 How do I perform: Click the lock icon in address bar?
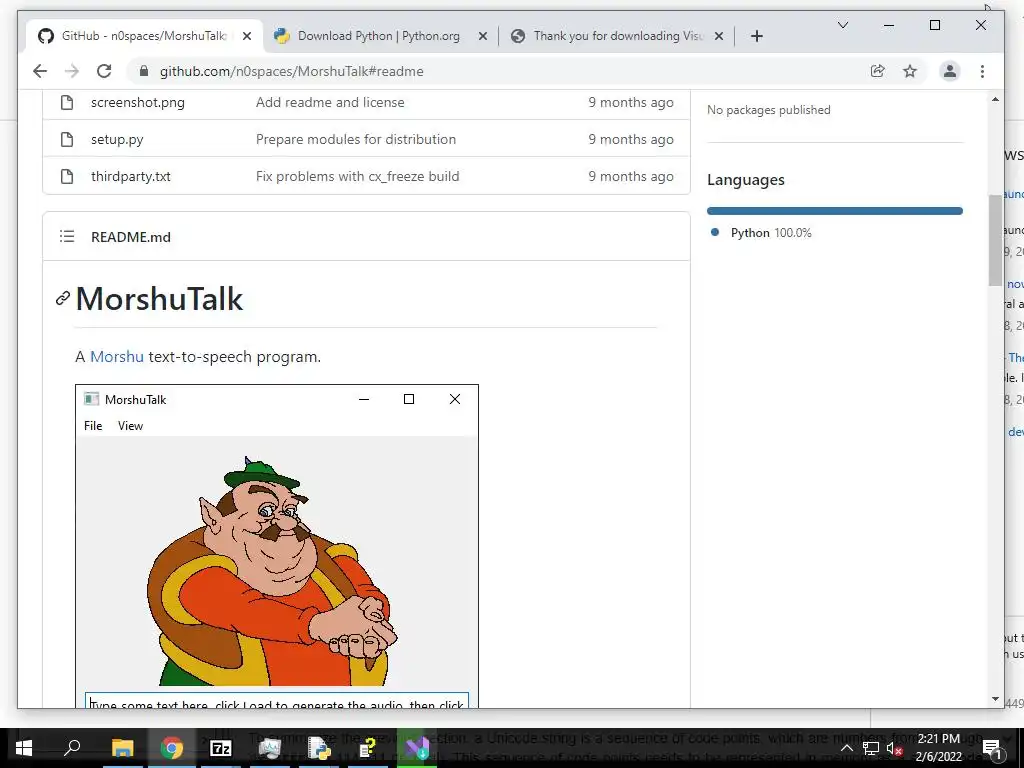tap(144, 71)
